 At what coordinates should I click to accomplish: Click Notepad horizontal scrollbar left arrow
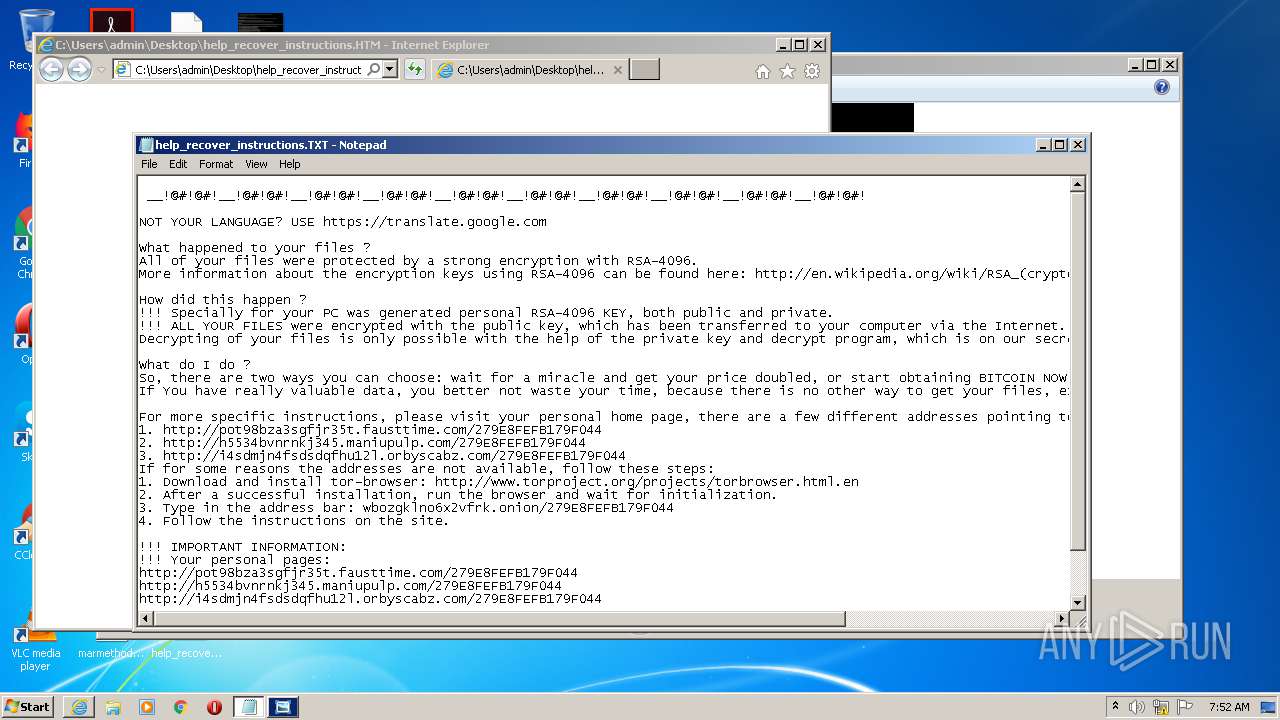[146, 619]
